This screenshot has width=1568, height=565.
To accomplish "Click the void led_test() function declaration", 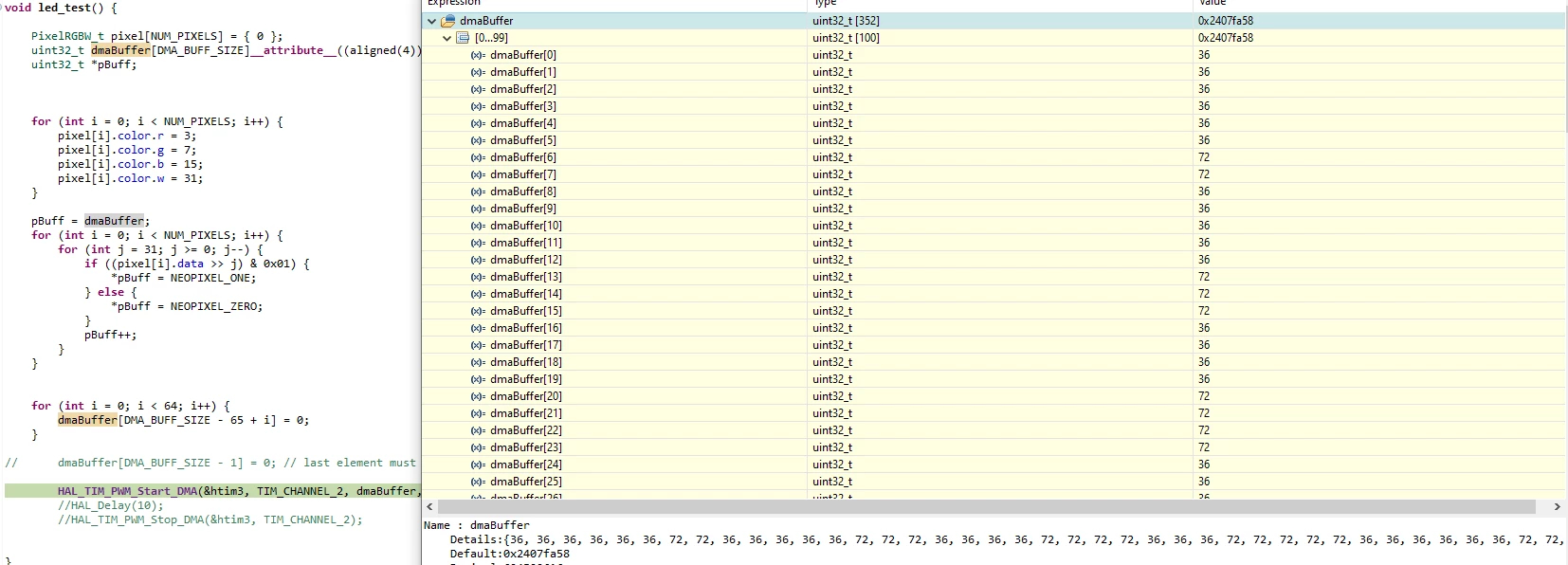I will coord(61,8).
